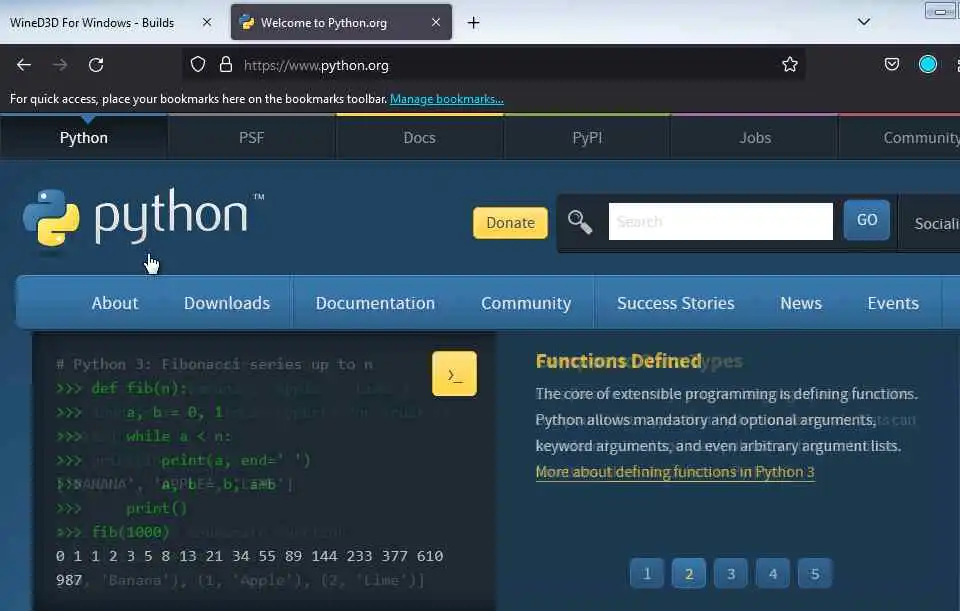Show slide 2 of the code carousel
This screenshot has height=611, width=960.
click(x=689, y=574)
